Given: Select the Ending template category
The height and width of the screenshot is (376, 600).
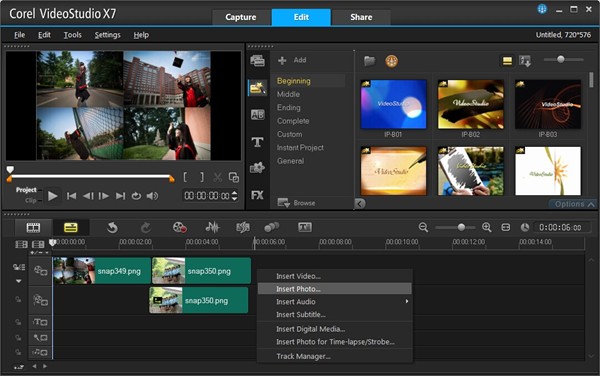Looking at the screenshot, I should point(289,107).
